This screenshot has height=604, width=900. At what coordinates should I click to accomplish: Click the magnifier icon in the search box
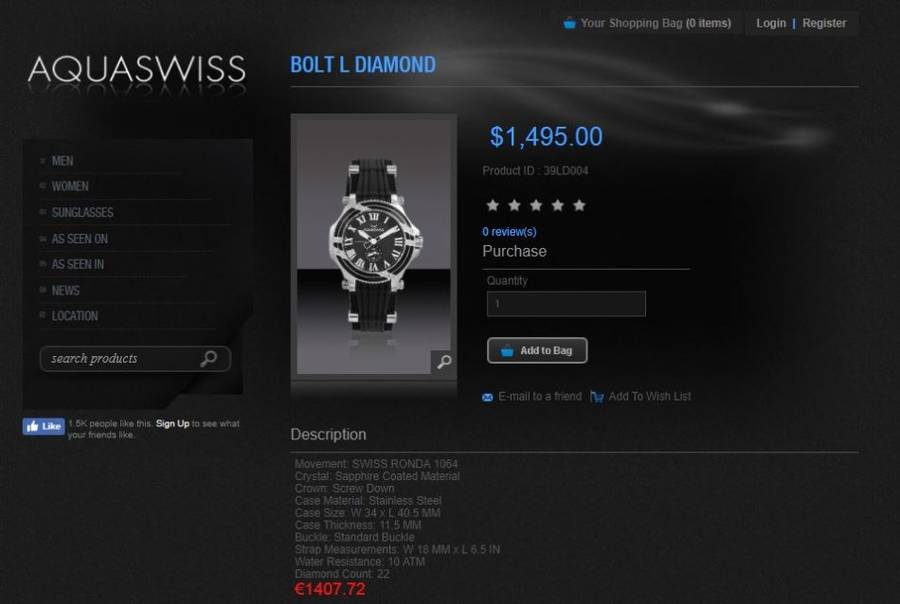[x=208, y=358]
